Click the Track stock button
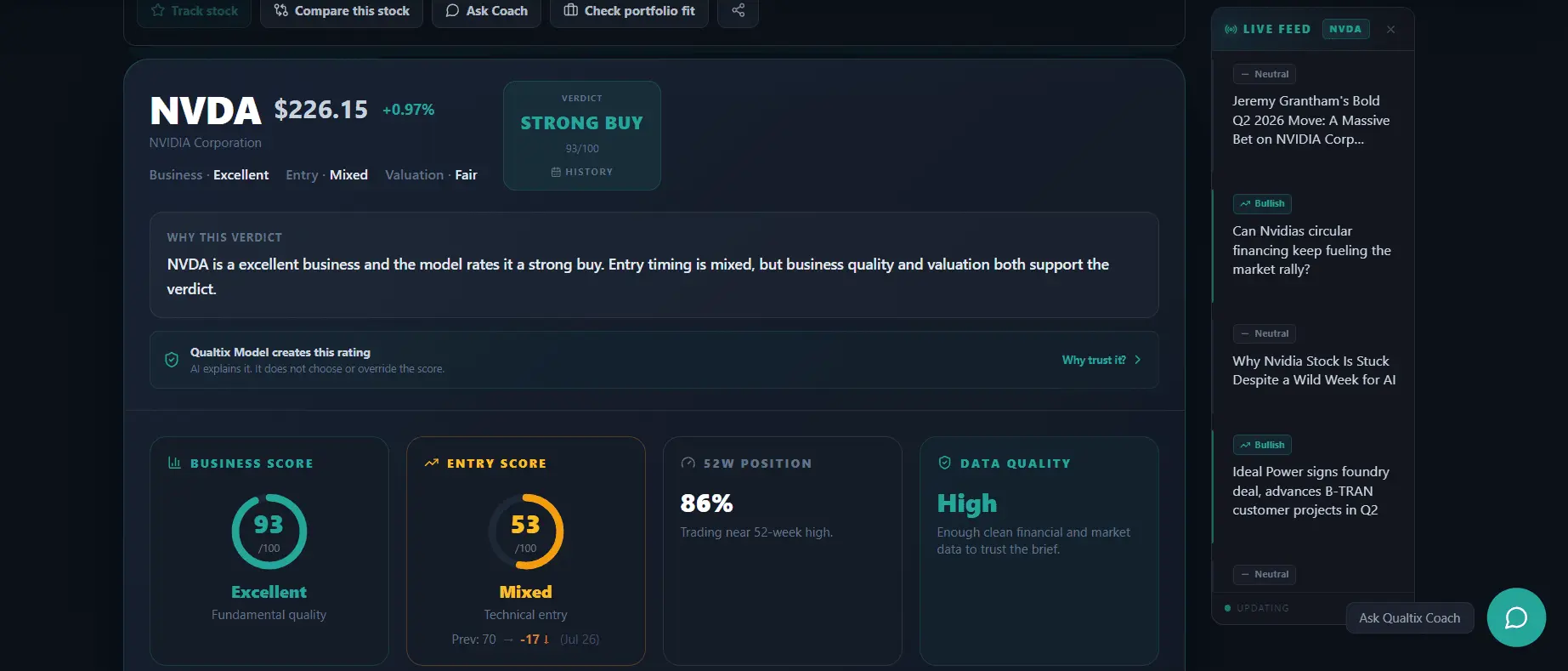1568x671 pixels. click(x=194, y=11)
